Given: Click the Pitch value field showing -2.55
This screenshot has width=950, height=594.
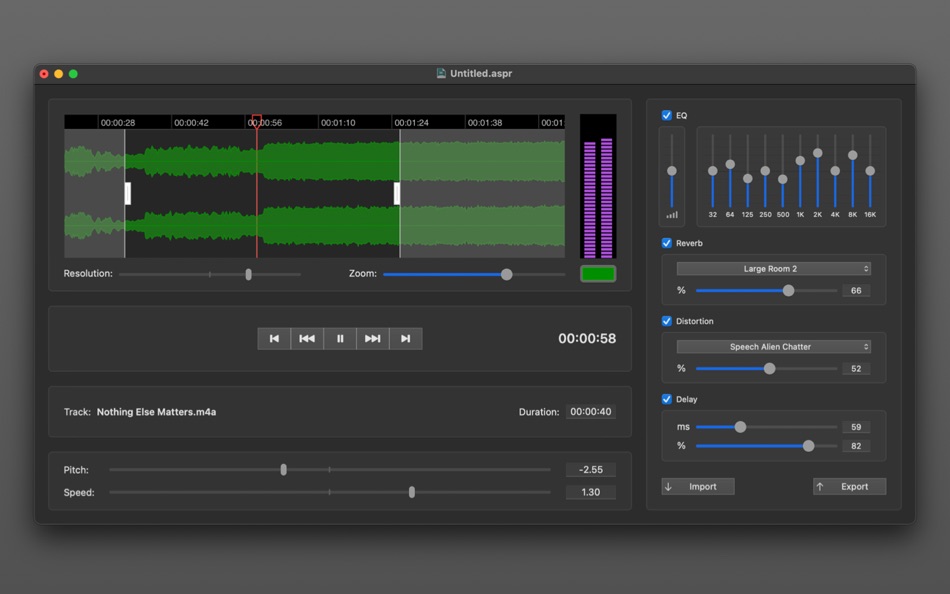Looking at the screenshot, I should 591,470.
